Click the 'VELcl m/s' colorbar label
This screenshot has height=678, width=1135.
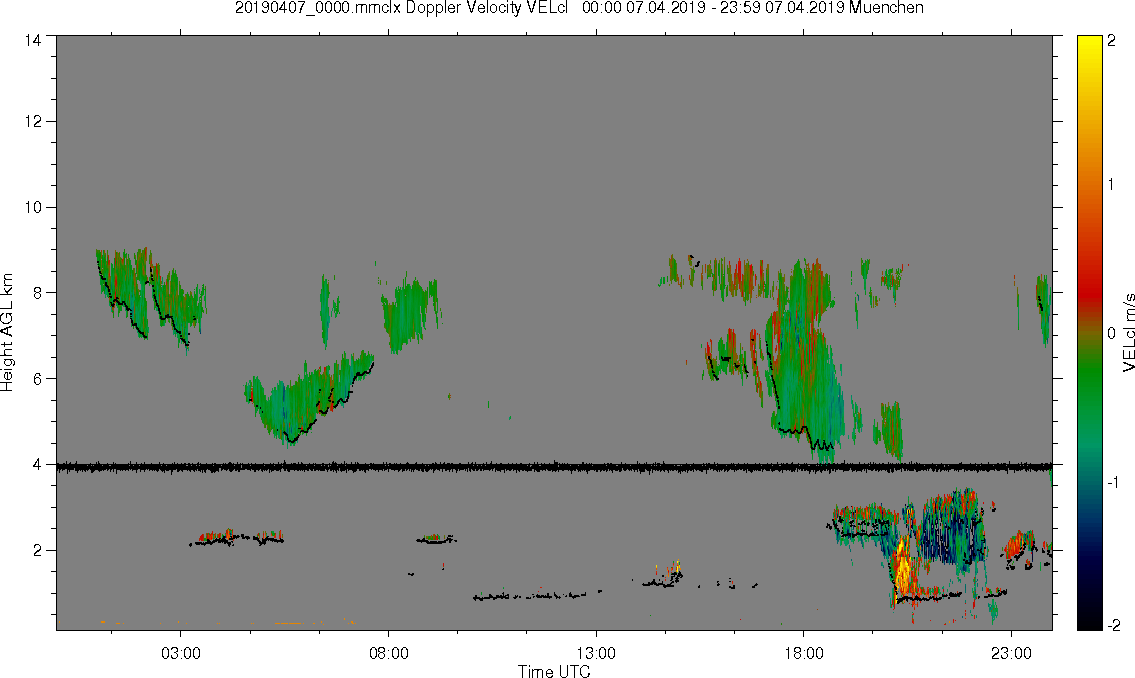1128,333
